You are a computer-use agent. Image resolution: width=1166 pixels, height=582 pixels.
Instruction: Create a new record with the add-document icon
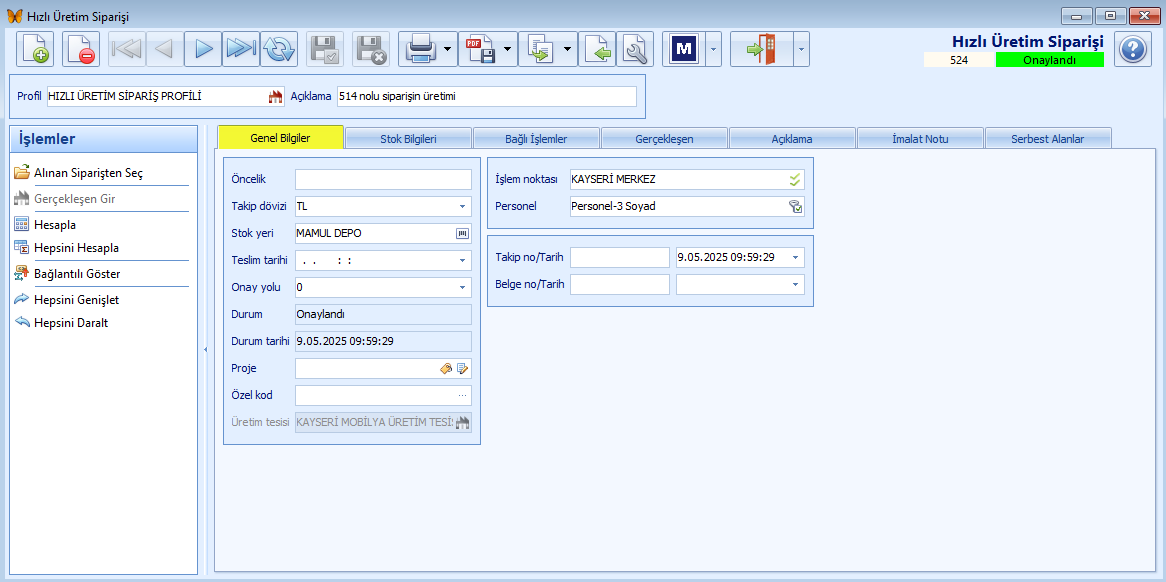(35, 49)
